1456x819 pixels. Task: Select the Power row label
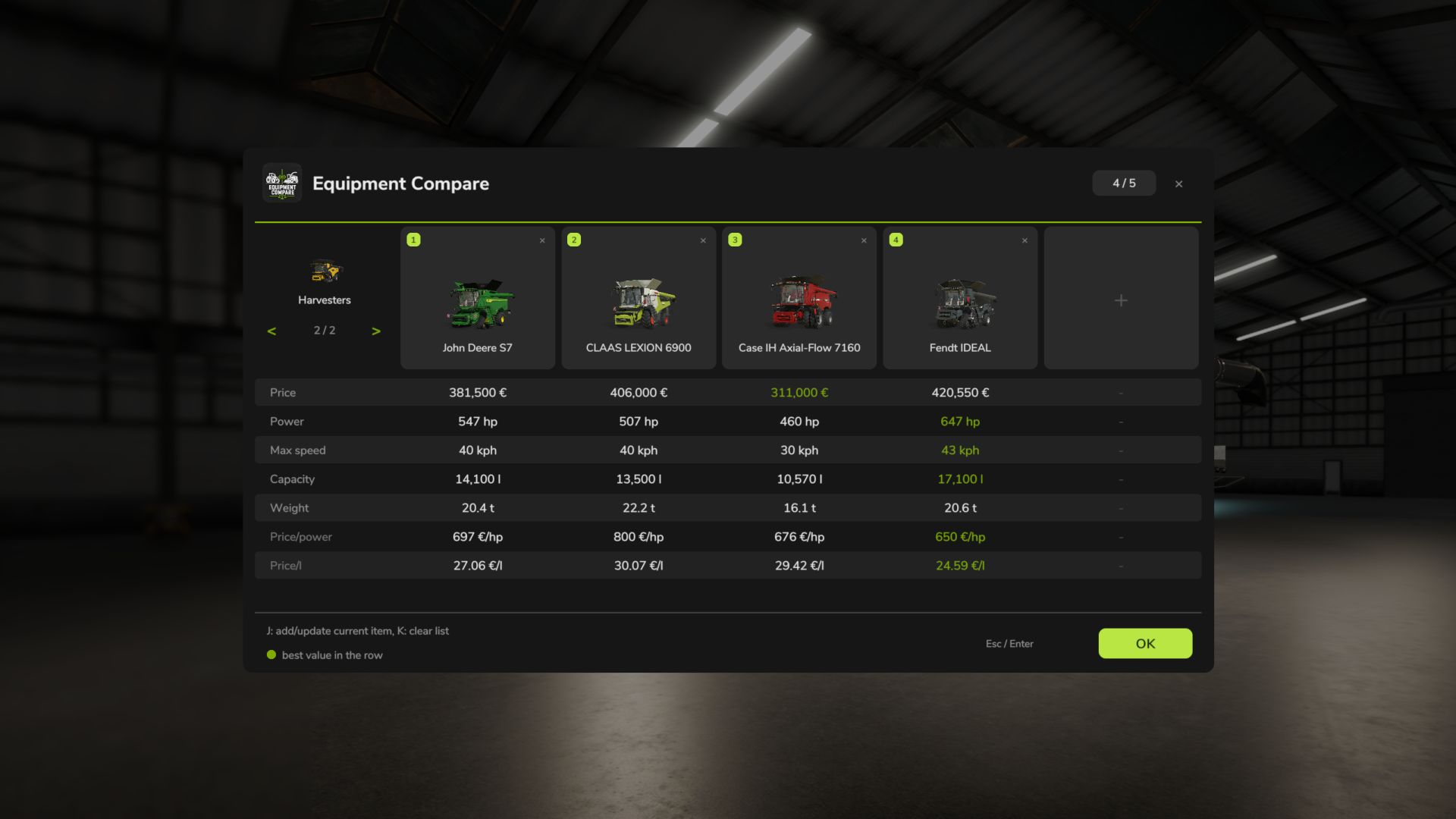[x=287, y=421]
